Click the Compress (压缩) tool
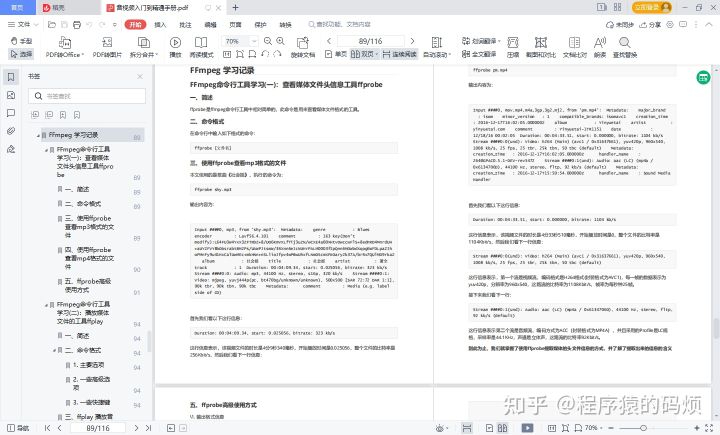The image size is (720, 435). [x=513, y=47]
